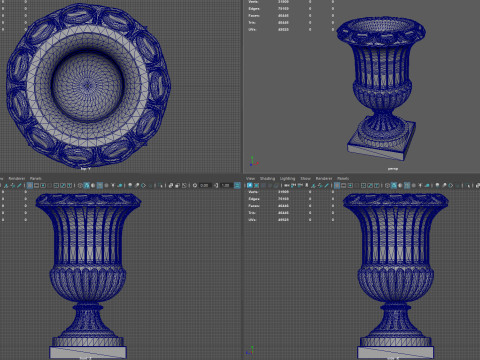
Task: Open Camera Attributes icon in lower-right panel
Action: pos(300,185)
